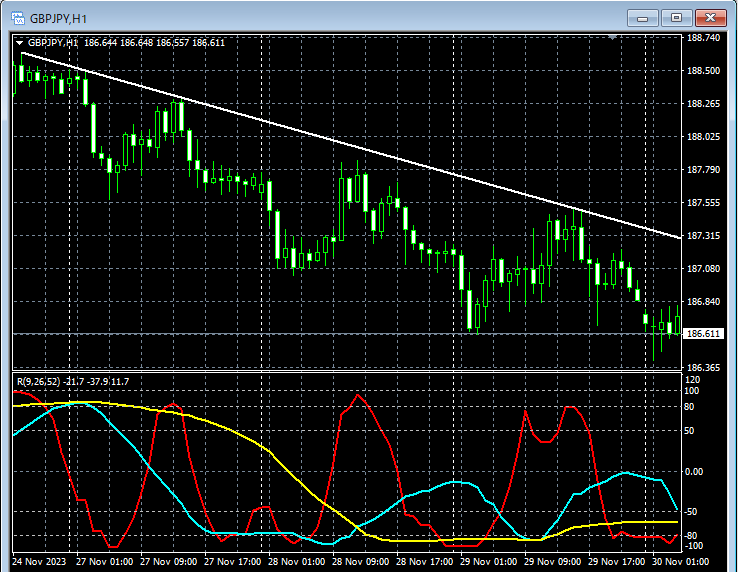Minimize the GBPJPY,H1 chart window
739x572 pixels.
pyautogui.click(x=642, y=18)
